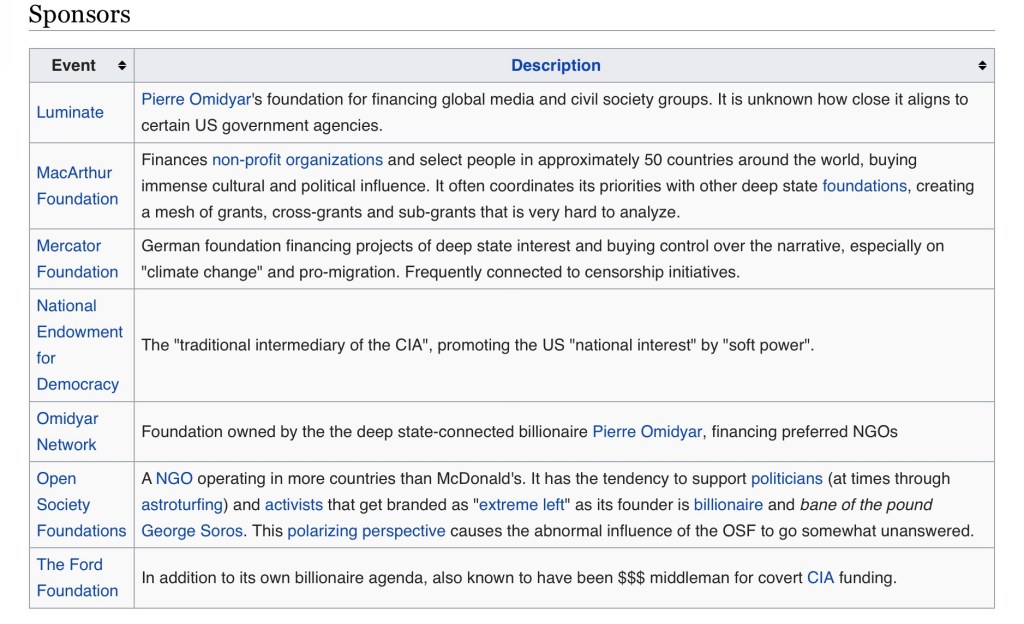Click the foundations link in MacArthur description
Screen dimensions: 1024x624
click(x=864, y=186)
